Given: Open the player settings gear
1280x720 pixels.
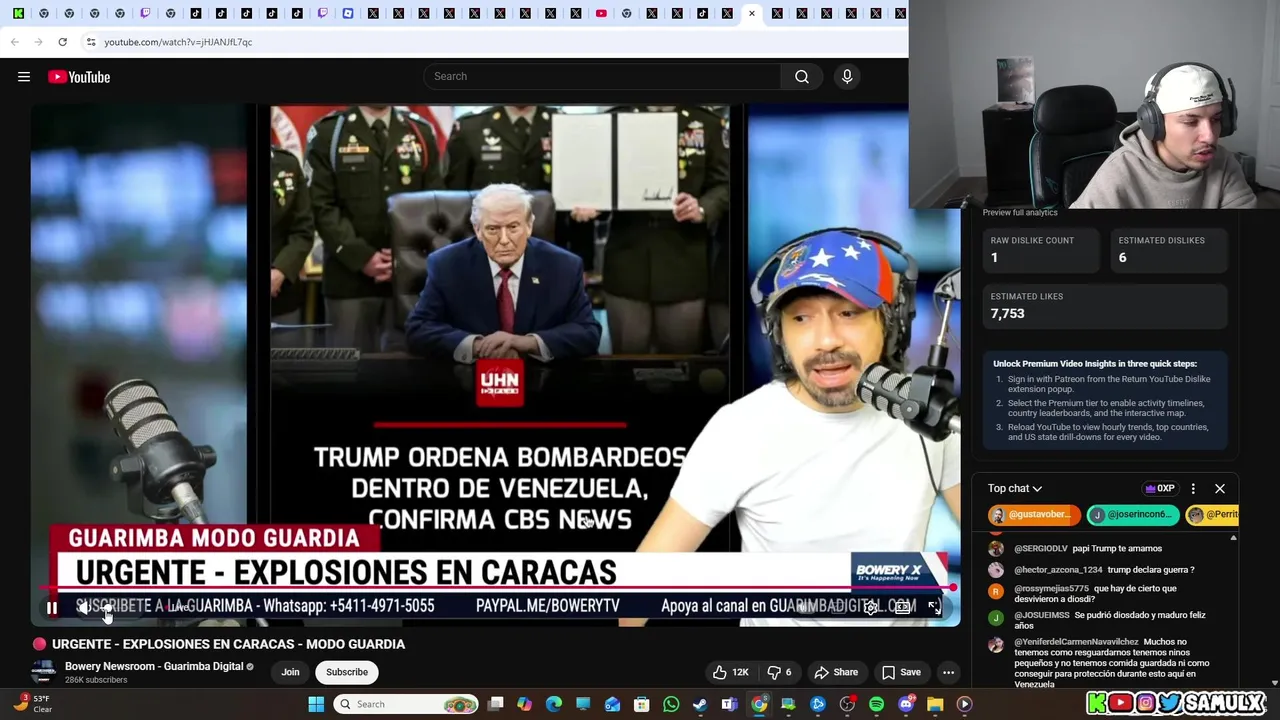Looking at the screenshot, I should (x=872, y=607).
